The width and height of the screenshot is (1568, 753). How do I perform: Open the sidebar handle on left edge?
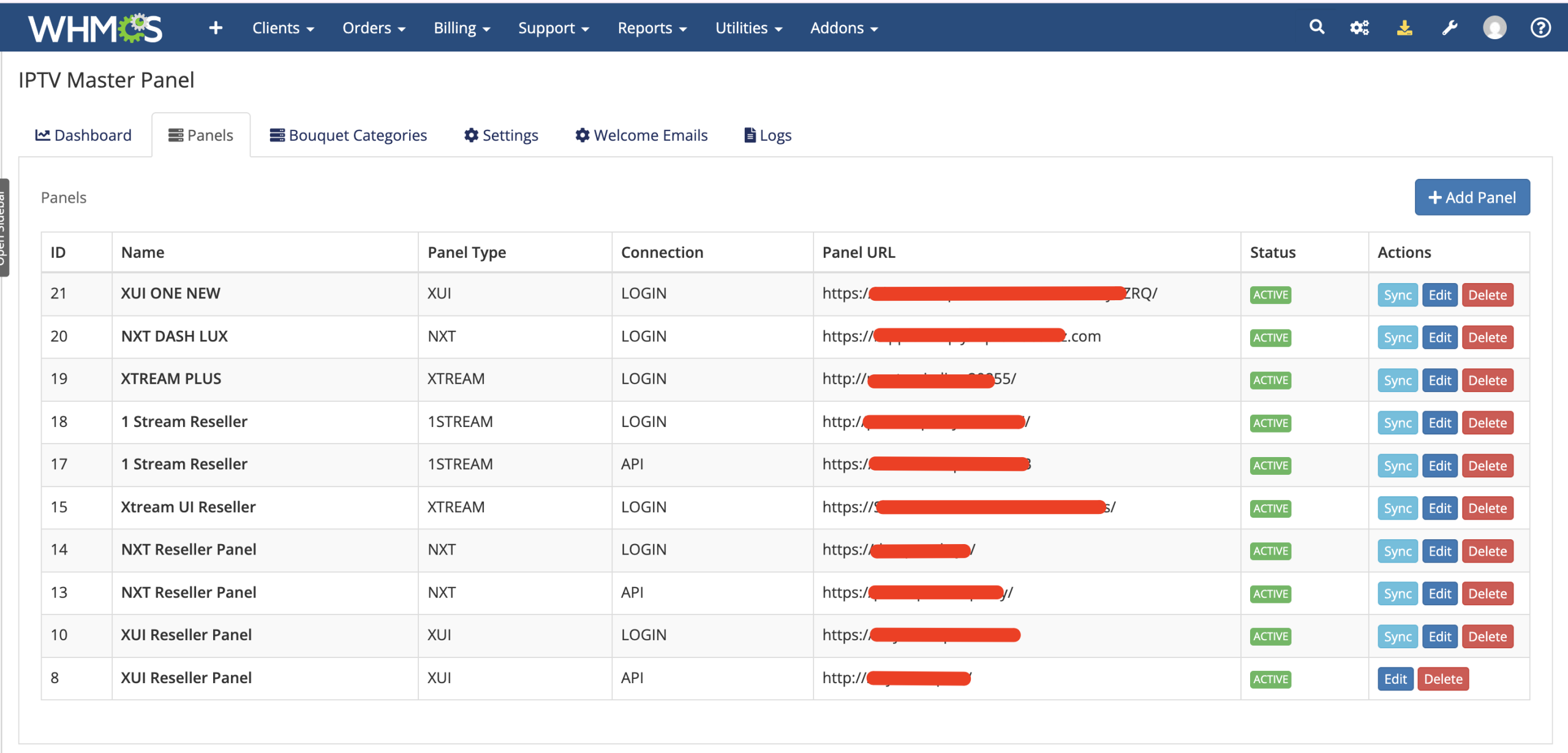click(4, 227)
